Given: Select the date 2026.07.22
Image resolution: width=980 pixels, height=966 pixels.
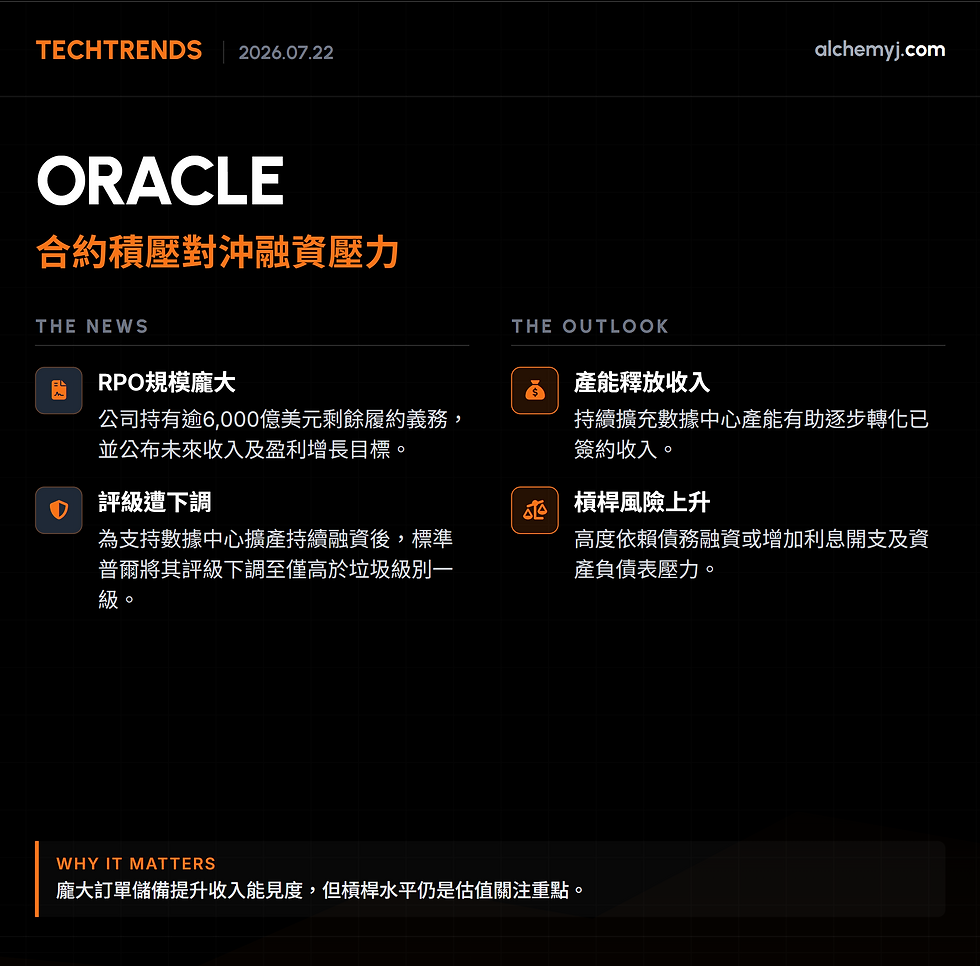Looking at the screenshot, I should pyautogui.click(x=286, y=52).
